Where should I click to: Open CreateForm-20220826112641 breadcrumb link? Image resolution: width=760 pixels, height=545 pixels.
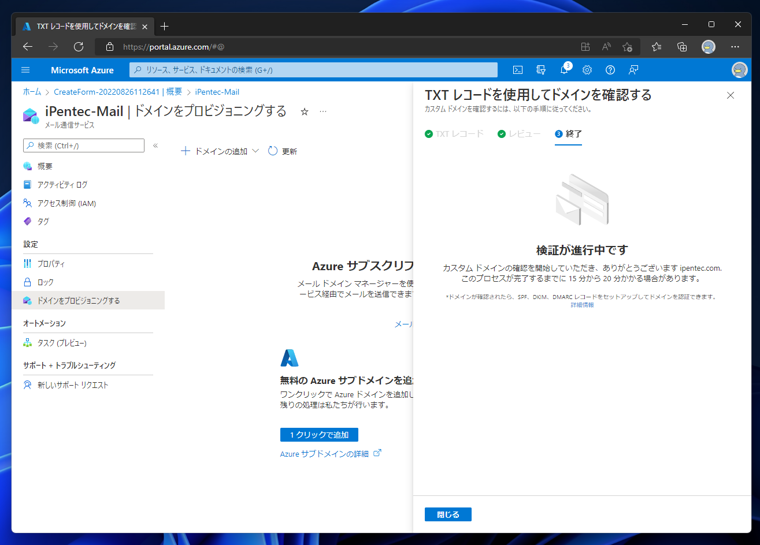[x=118, y=92]
